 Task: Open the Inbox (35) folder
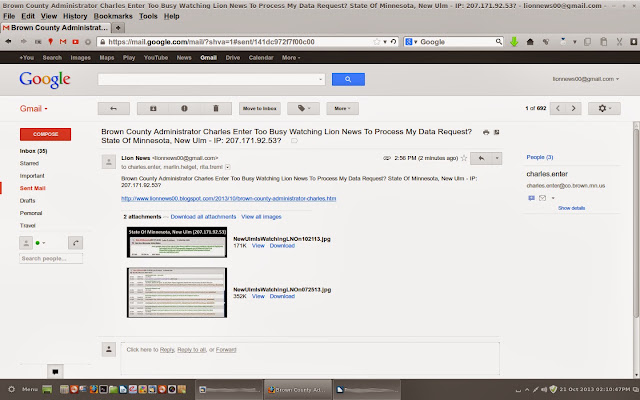point(33,151)
